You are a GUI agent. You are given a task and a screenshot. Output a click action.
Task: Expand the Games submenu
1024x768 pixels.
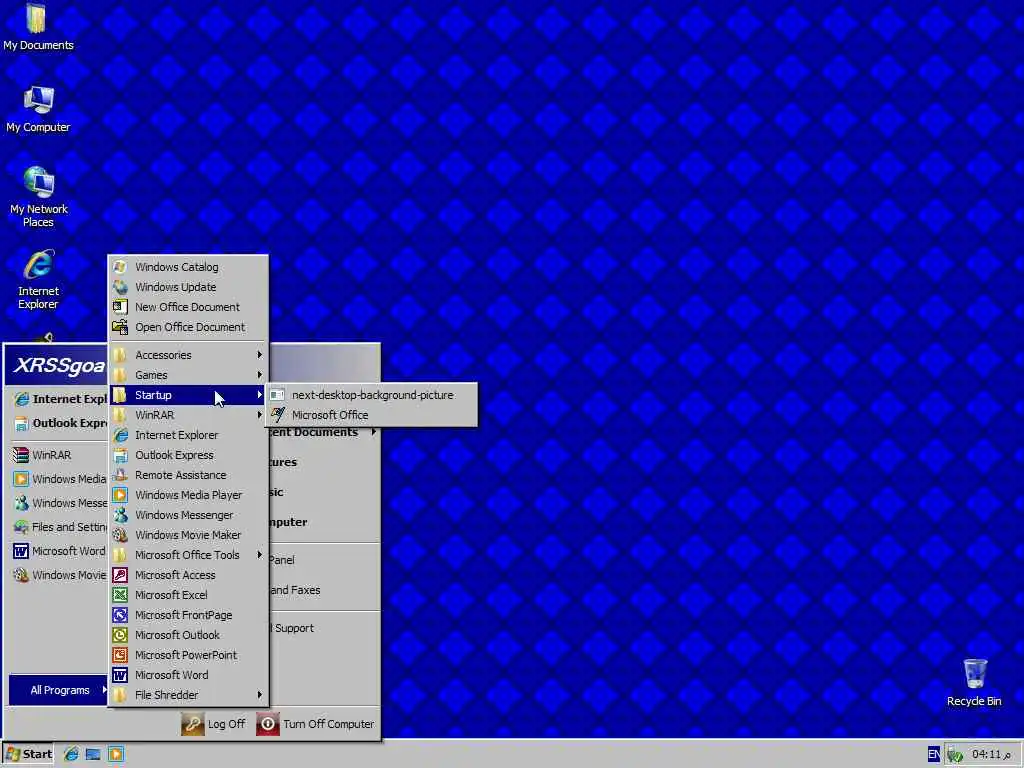click(189, 375)
